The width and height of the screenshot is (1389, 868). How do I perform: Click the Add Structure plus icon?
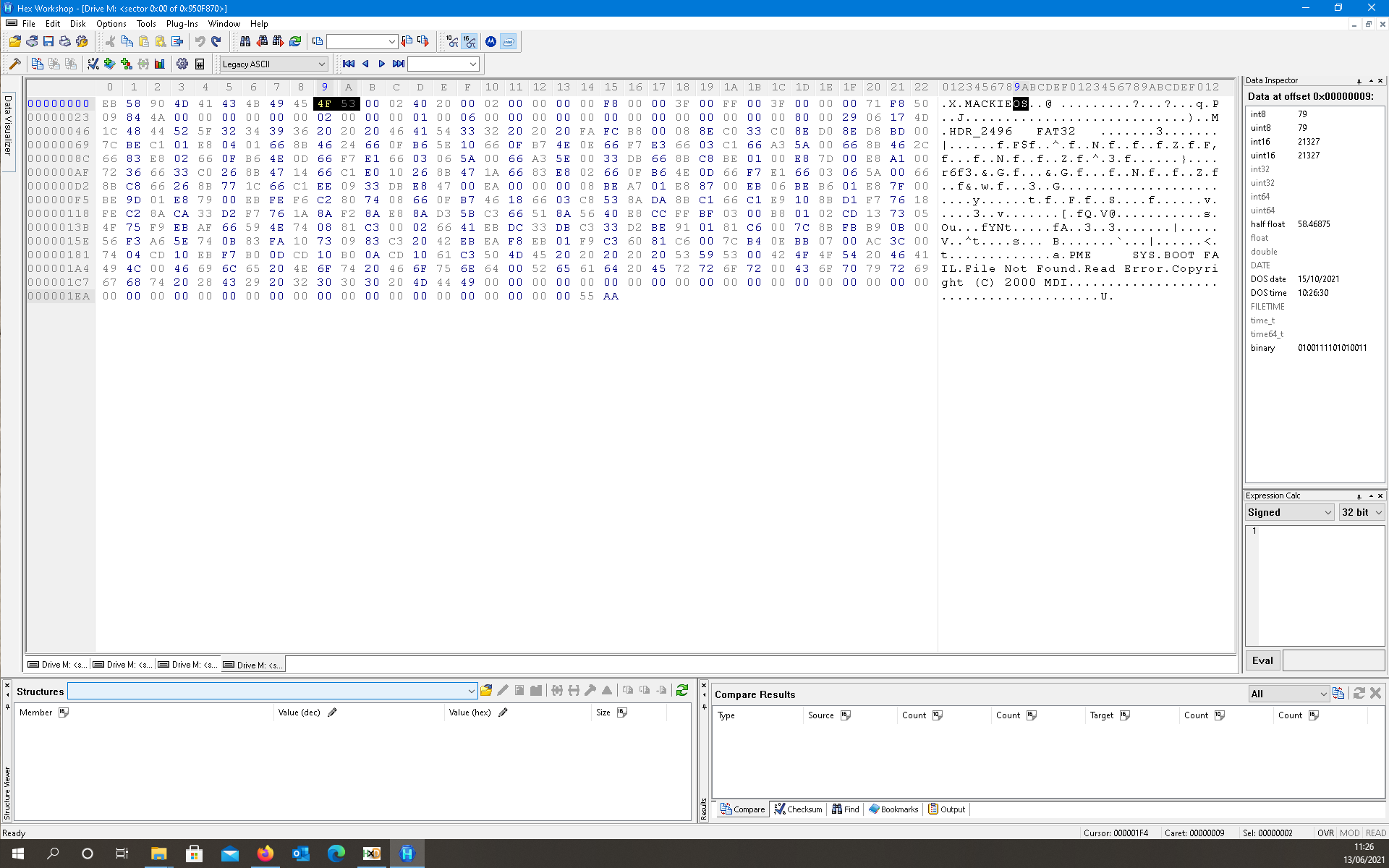(x=127, y=64)
